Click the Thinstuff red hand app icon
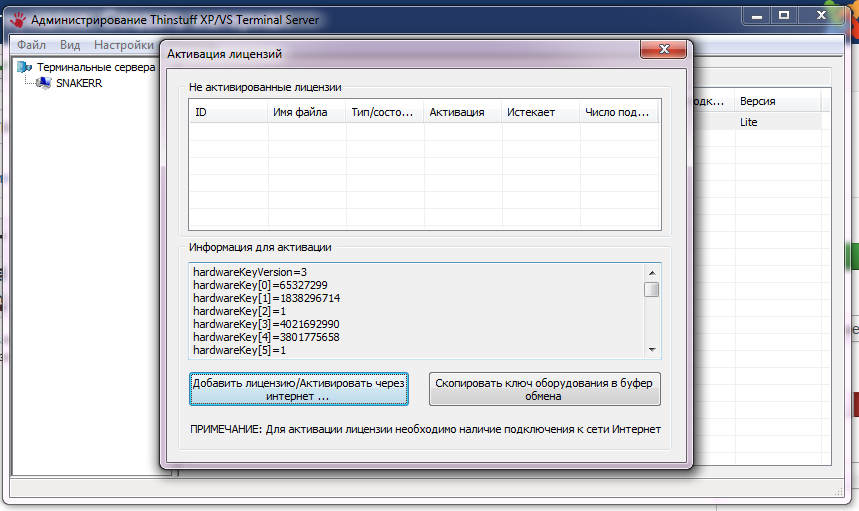The height and width of the screenshot is (511, 859). click(18, 20)
